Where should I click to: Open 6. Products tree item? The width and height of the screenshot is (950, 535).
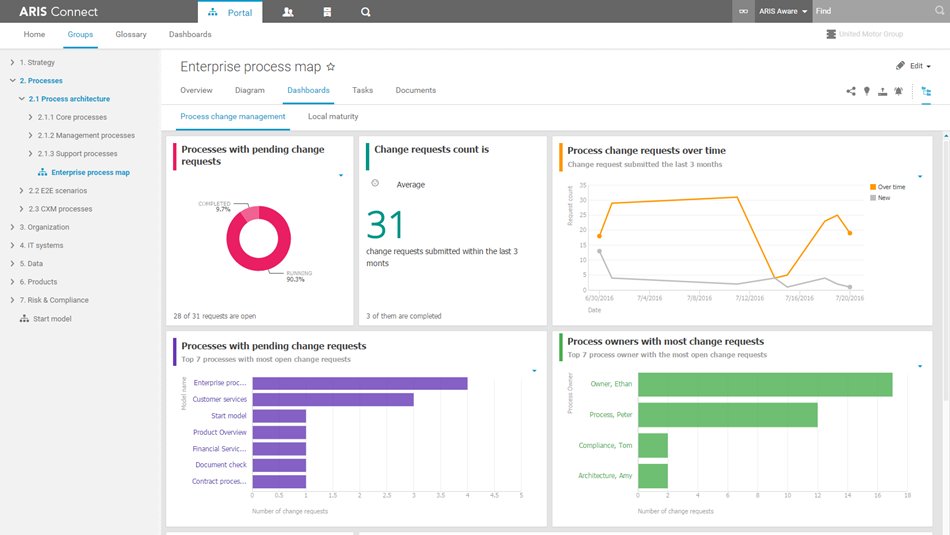(x=38, y=282)
